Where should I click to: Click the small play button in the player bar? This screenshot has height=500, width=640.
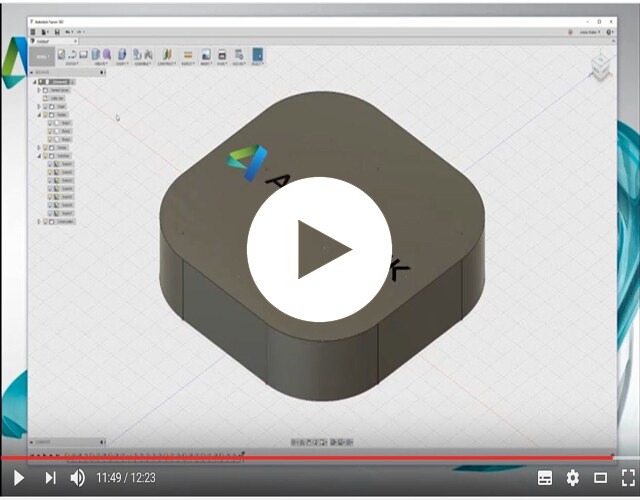point(18,478)
